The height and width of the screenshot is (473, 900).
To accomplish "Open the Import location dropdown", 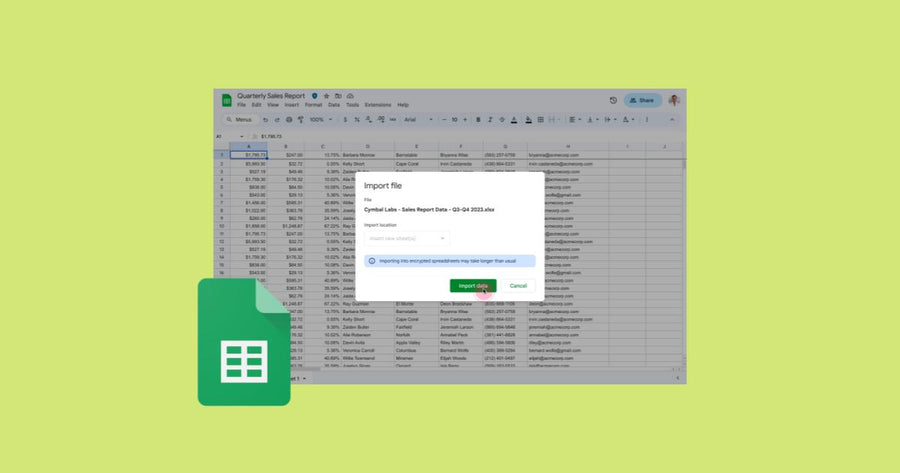I will (407, 238).
